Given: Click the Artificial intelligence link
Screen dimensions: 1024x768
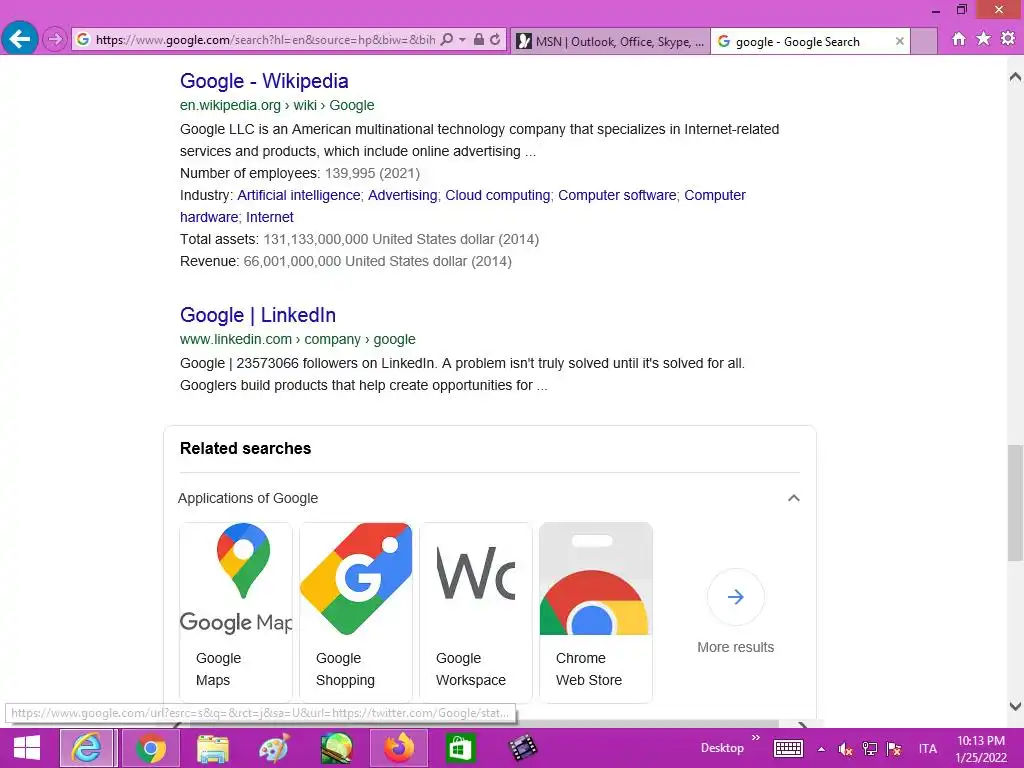Looking at the screenshot, I should tap(298, 195).
